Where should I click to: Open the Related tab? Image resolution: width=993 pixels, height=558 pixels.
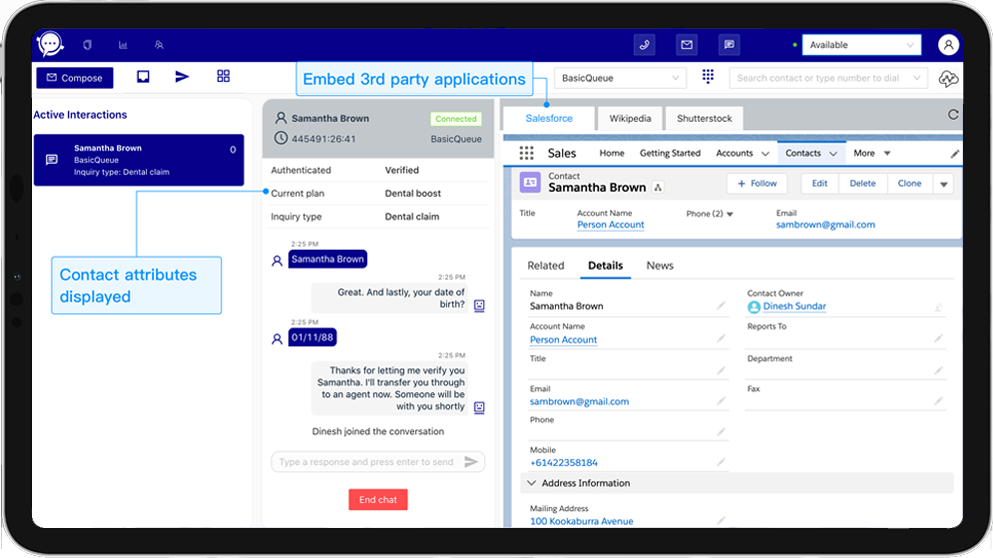coord(546,265)
